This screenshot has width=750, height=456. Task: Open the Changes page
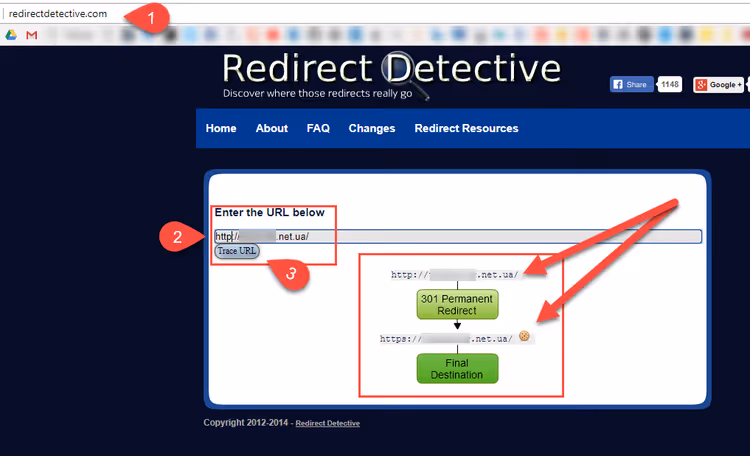click(372, 128)
